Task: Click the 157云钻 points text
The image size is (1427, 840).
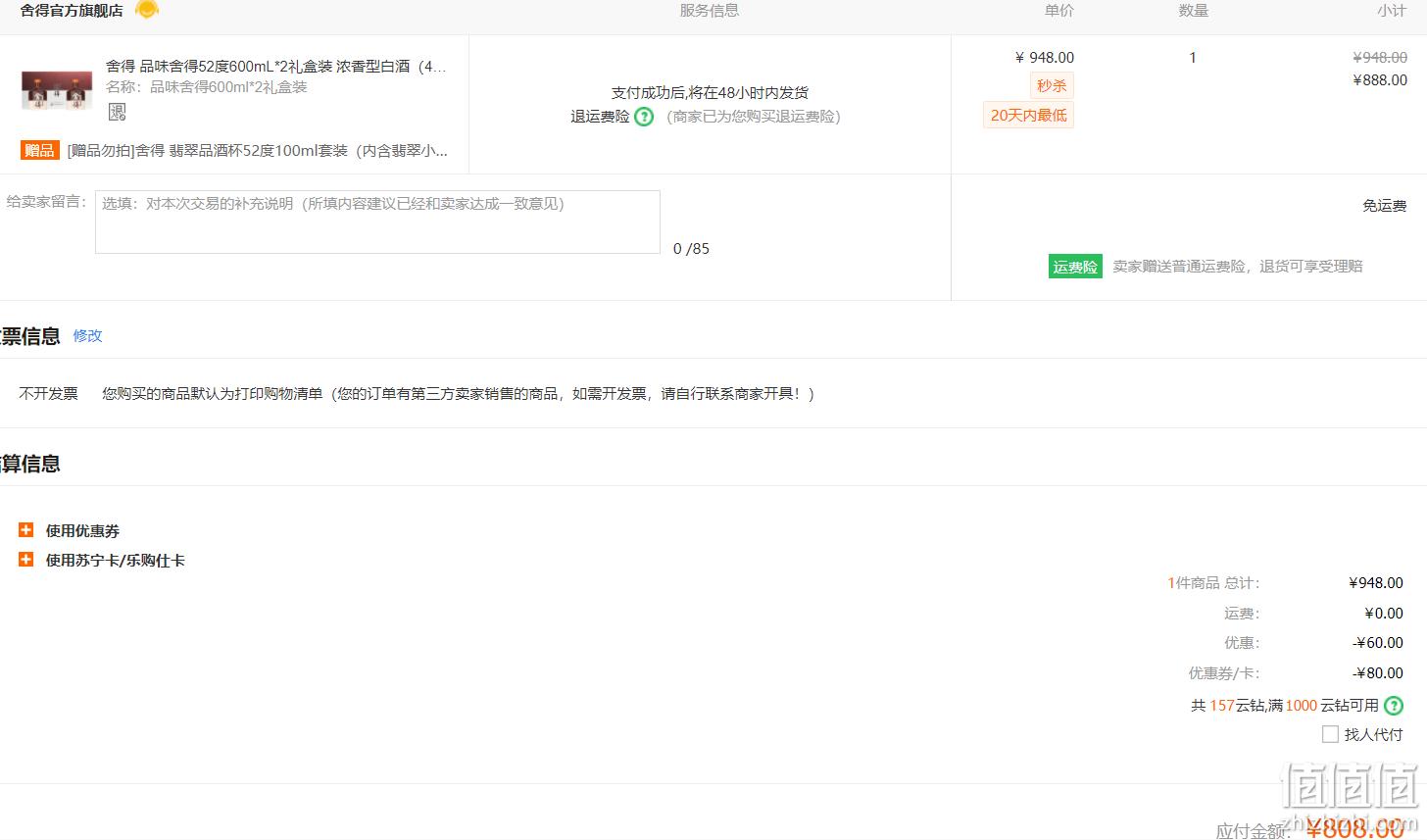Action: coord(1237,706)
